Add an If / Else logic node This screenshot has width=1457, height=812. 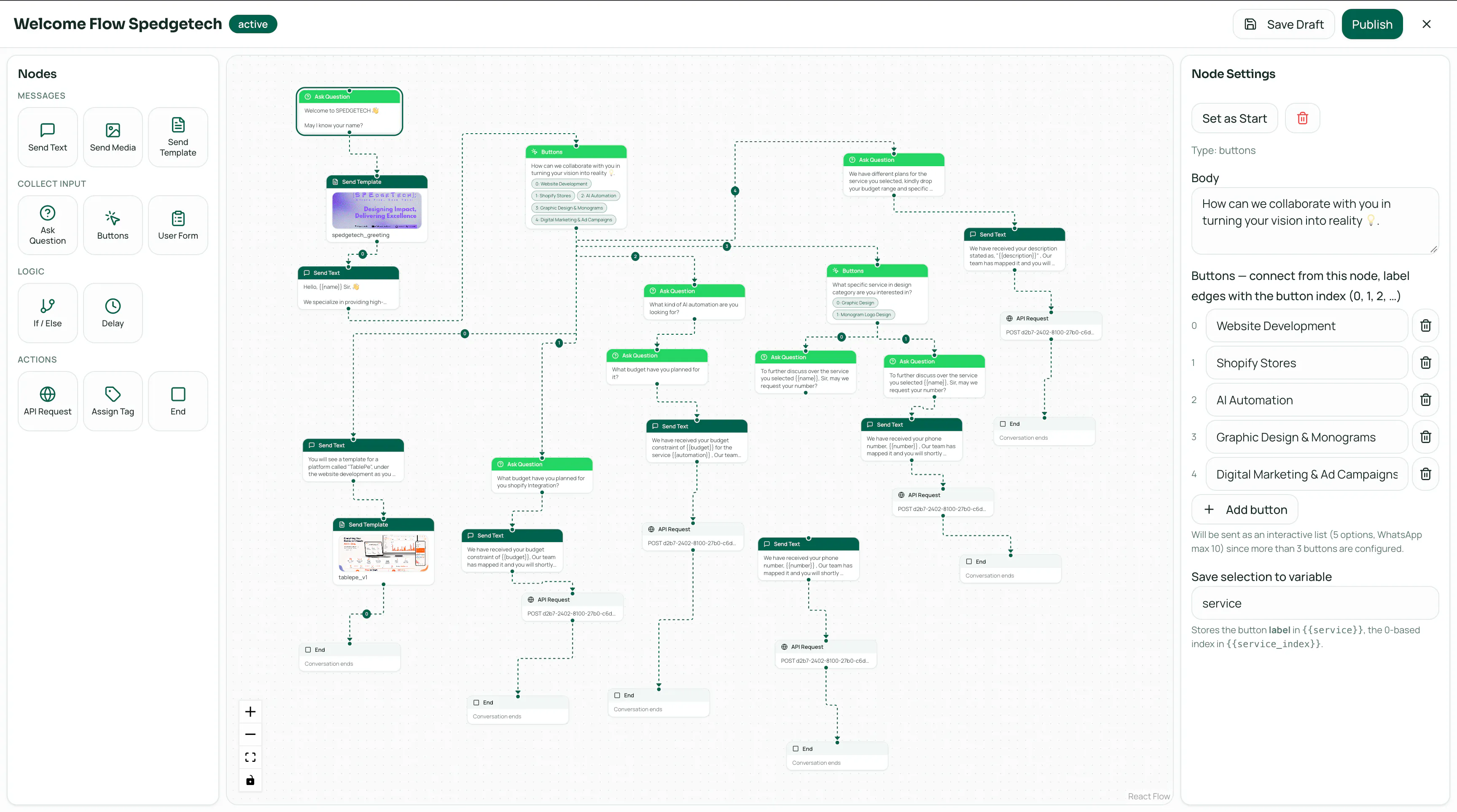pos(48,313)
